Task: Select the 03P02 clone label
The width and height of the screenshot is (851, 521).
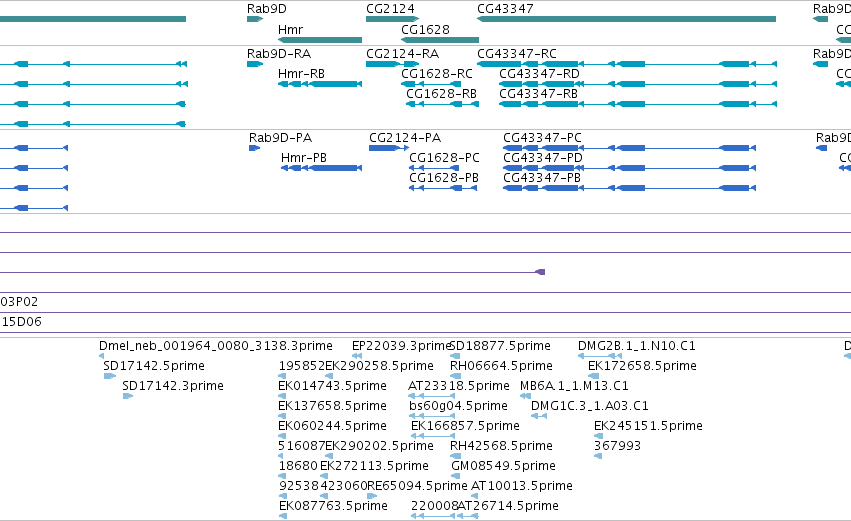Action: coord(19,302)
